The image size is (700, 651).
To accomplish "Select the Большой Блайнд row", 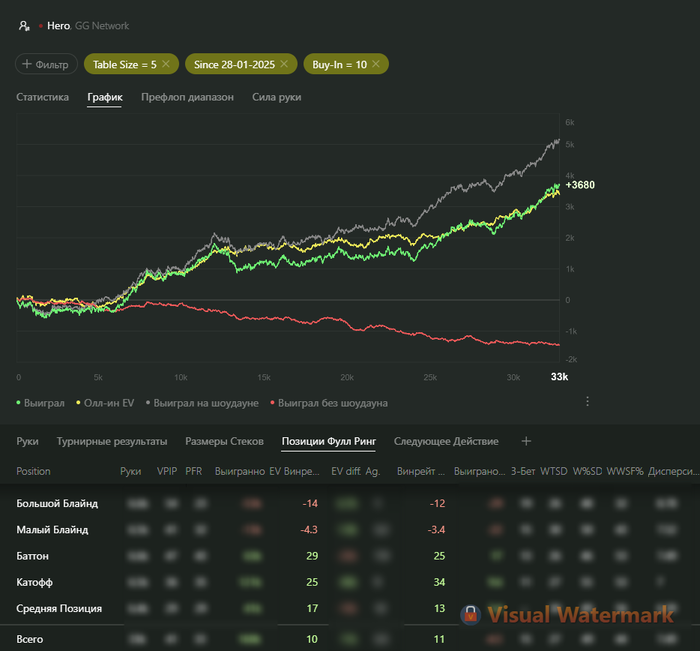I will pyautogui.click(x=350, y=503).
